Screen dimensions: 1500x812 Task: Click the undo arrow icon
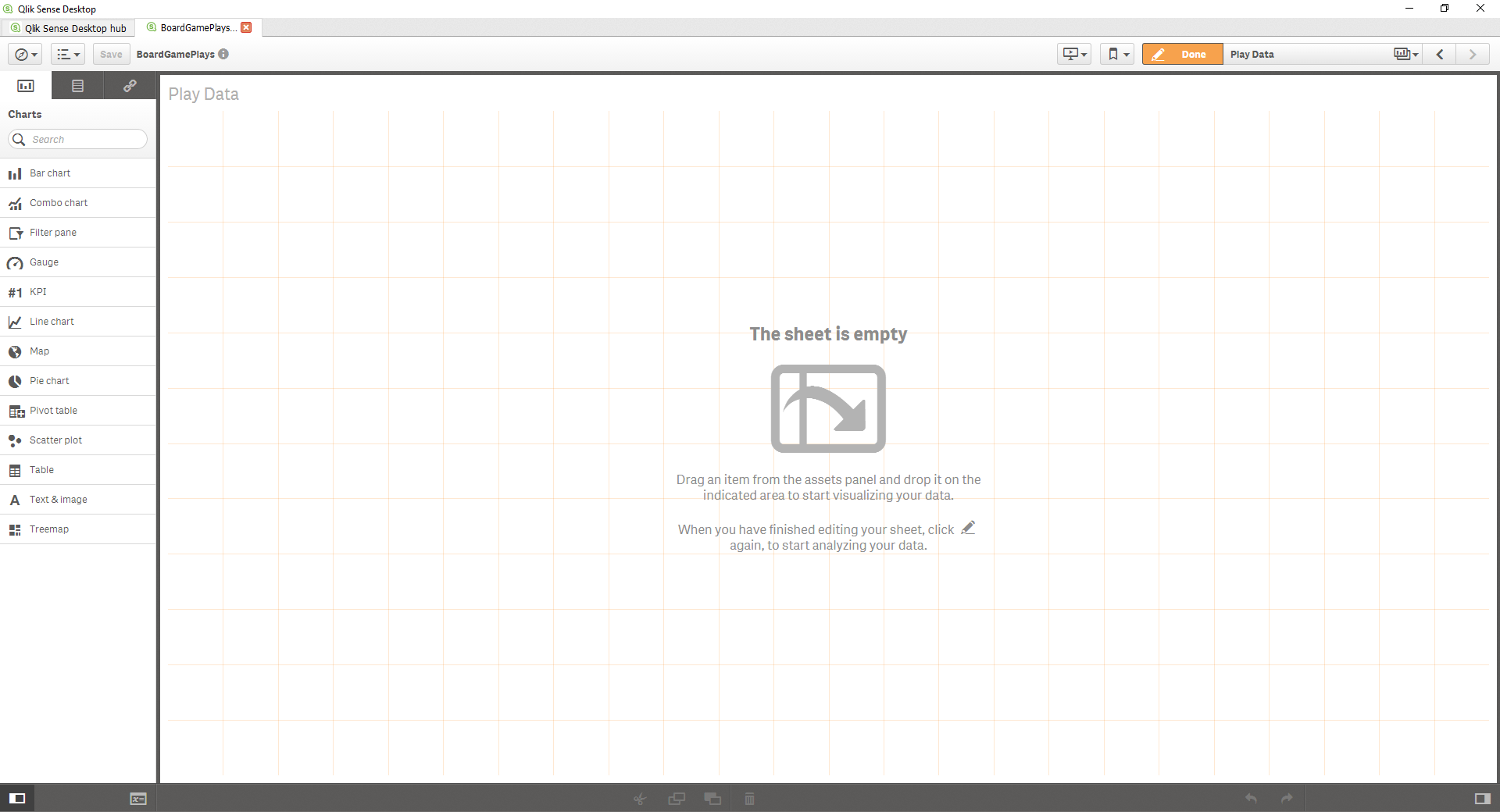point(1251,798)
